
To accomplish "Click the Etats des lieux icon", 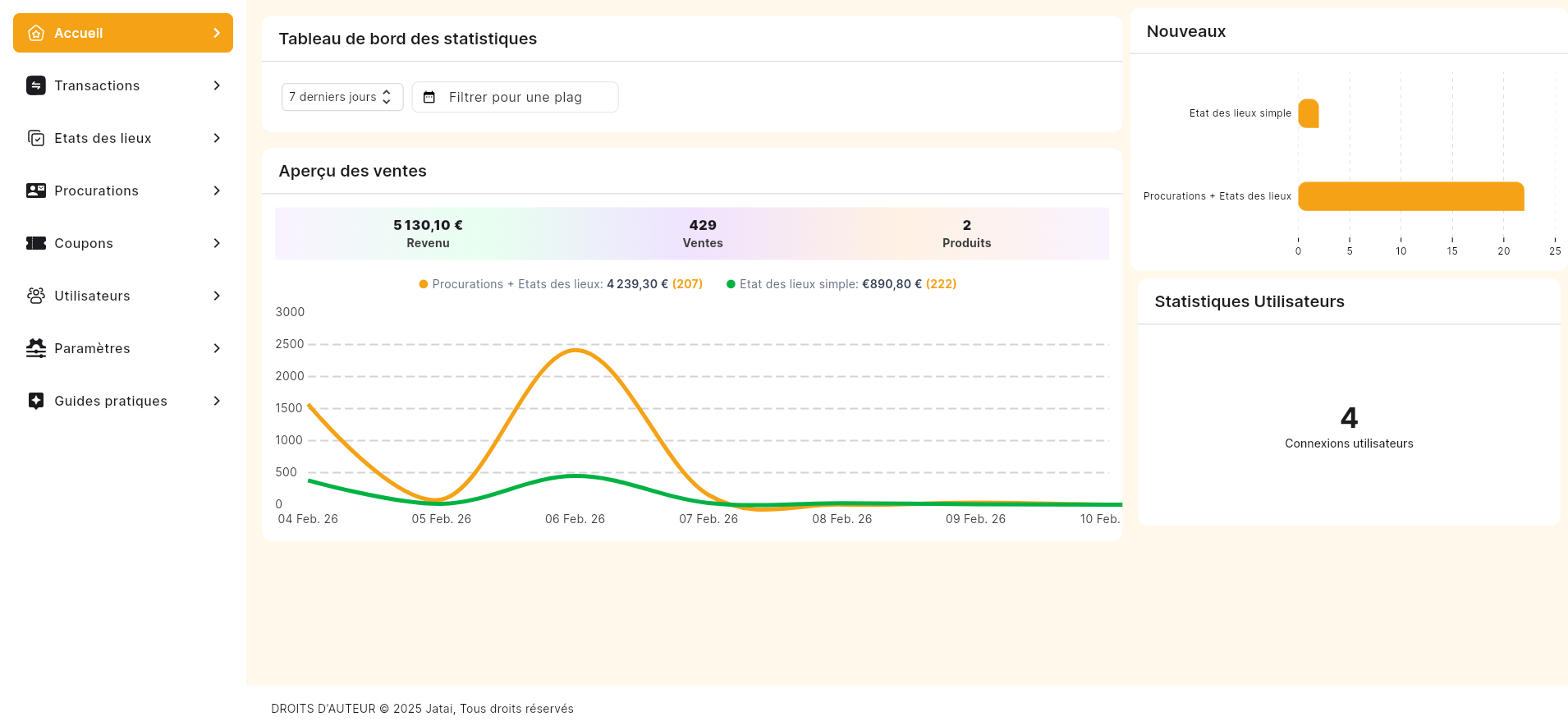I will (36, 138).
